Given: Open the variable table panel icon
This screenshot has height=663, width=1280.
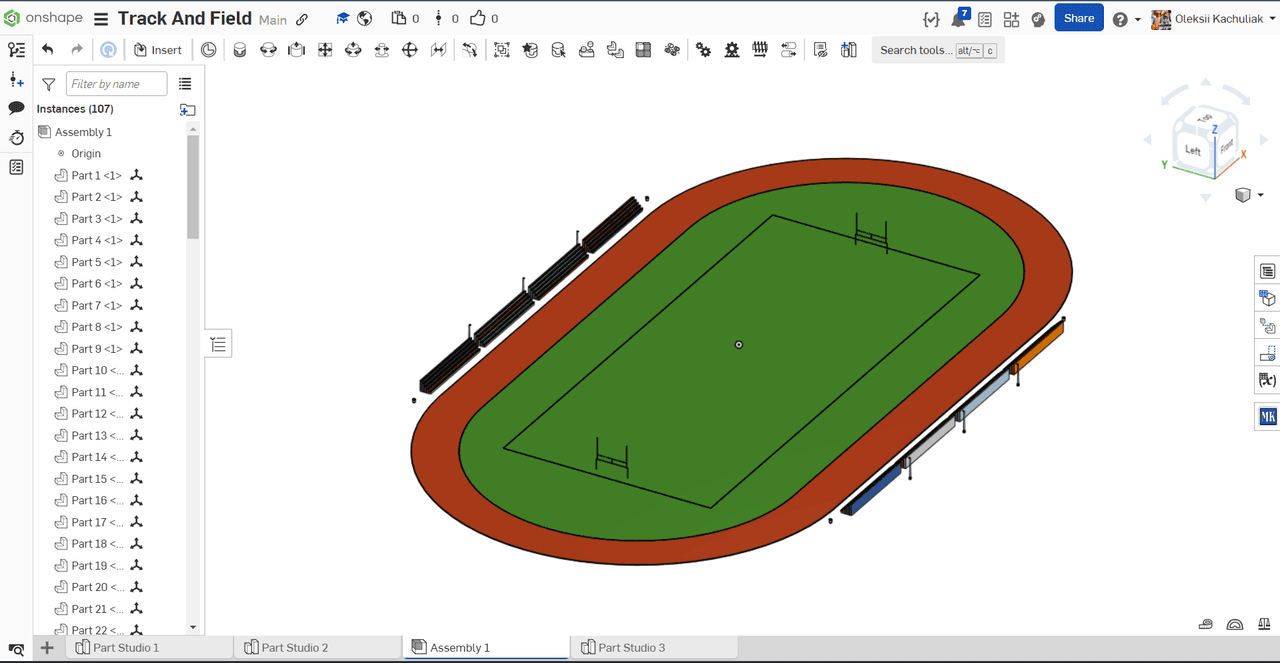Looking at the screenshot, I should [1267, 380].
